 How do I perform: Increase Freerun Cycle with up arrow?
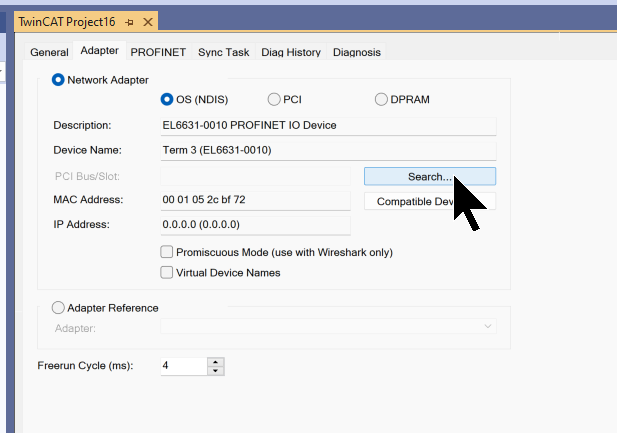coord(216,362)
